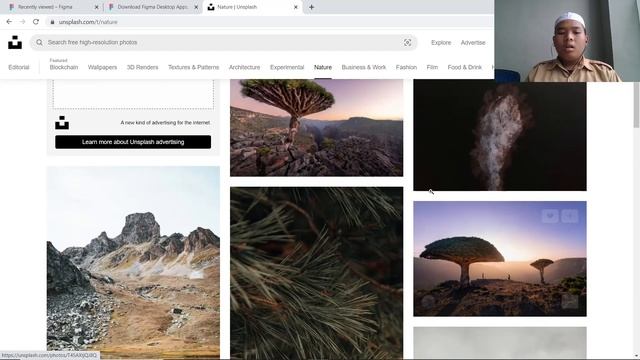Screen dimensions: 640x360
Task: Open the rocky mountain peak photo
Action: click(133, 262)
